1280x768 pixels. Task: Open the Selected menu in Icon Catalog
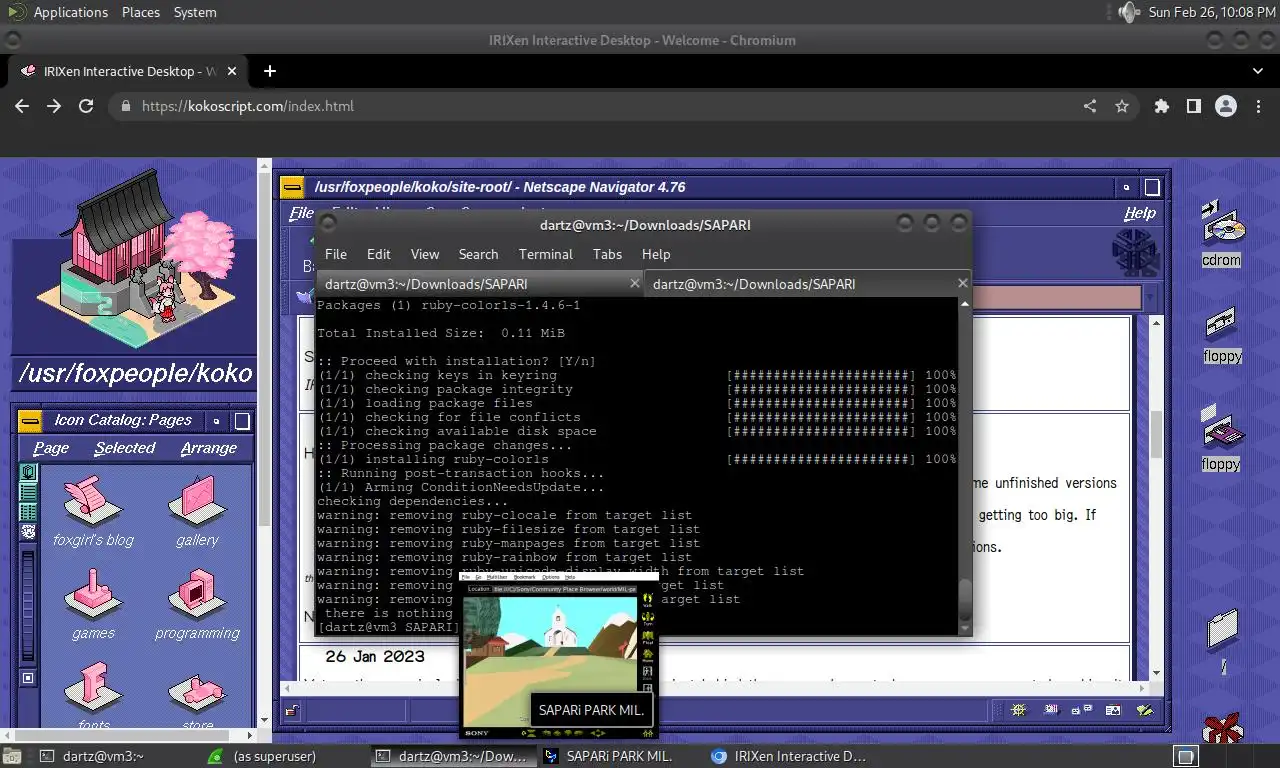tap(125, 448)
